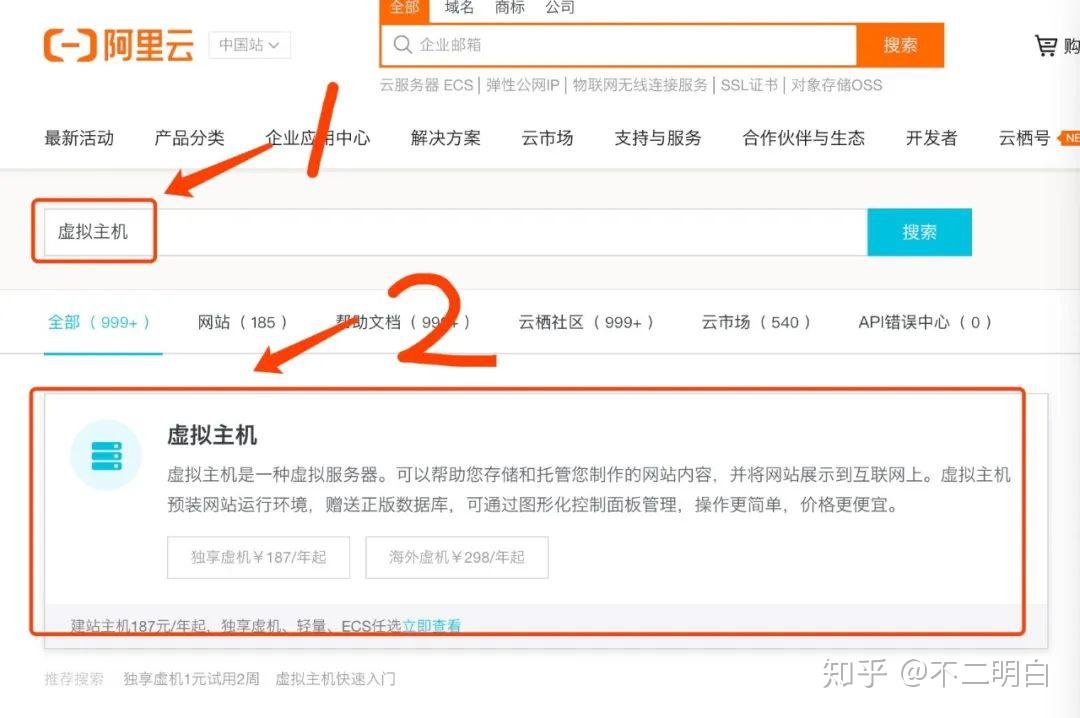Image resolution: width=1080 pixels, height=718 pixels.
Task: Switch to the 云栖社区 (999+) results tab
Action: (586, 322)
